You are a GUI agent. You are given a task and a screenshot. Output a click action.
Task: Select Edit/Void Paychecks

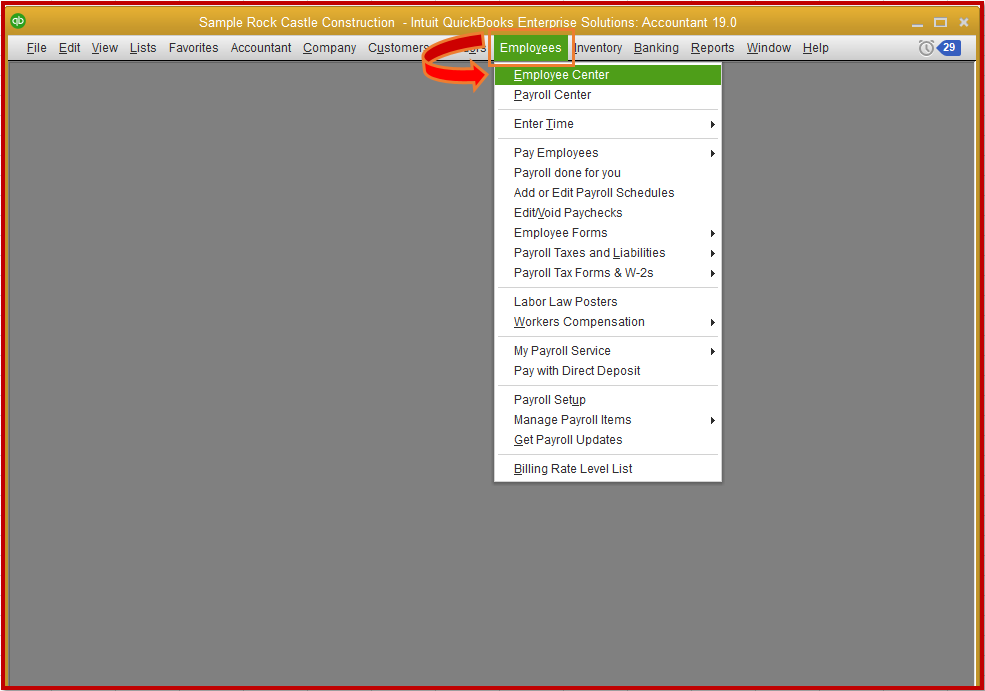pos(607,213)
